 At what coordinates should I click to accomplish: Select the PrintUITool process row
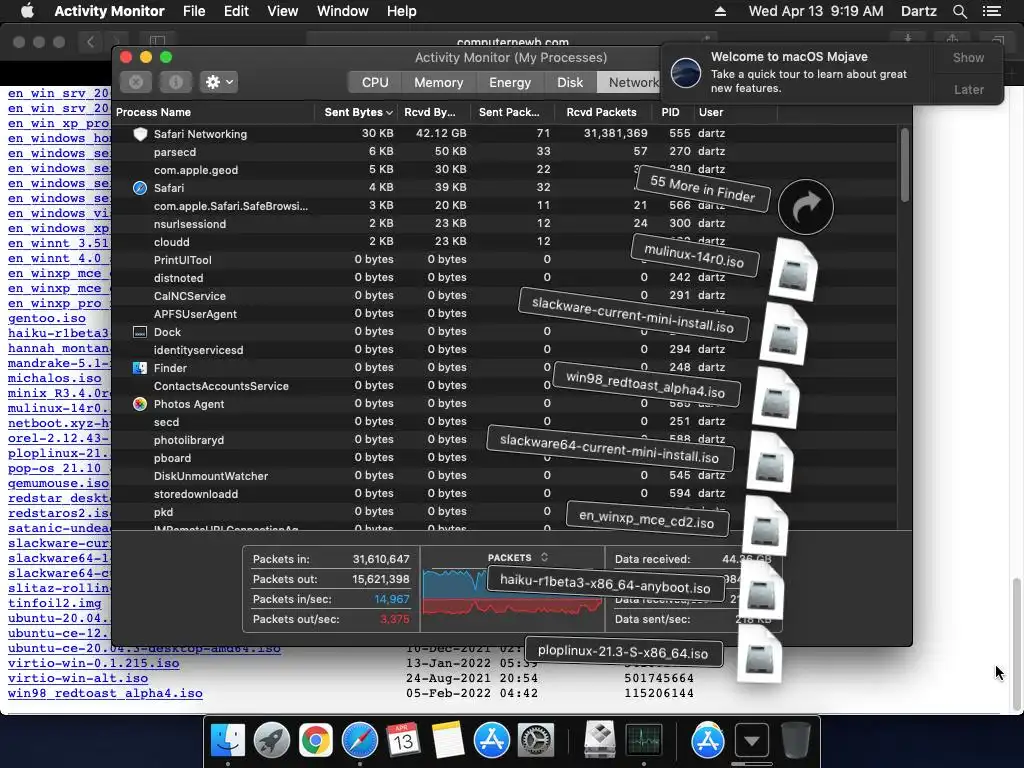pyautogui.click(x=505, y=259)
